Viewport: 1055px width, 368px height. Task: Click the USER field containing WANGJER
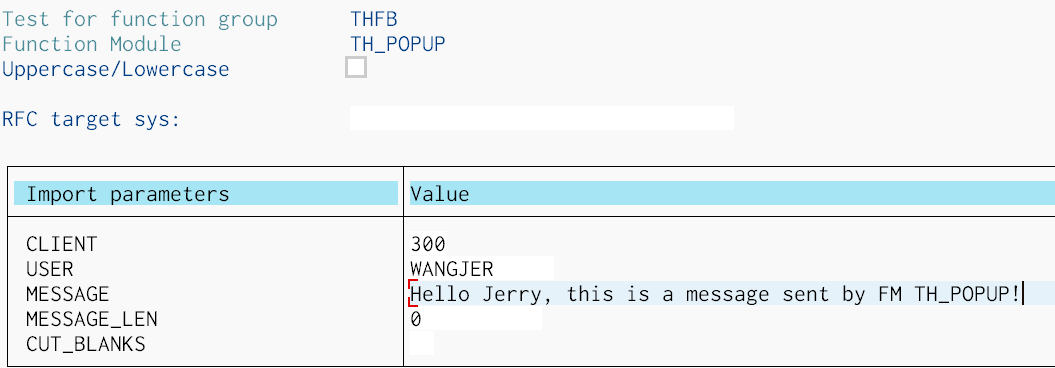[x=482, y=269]
